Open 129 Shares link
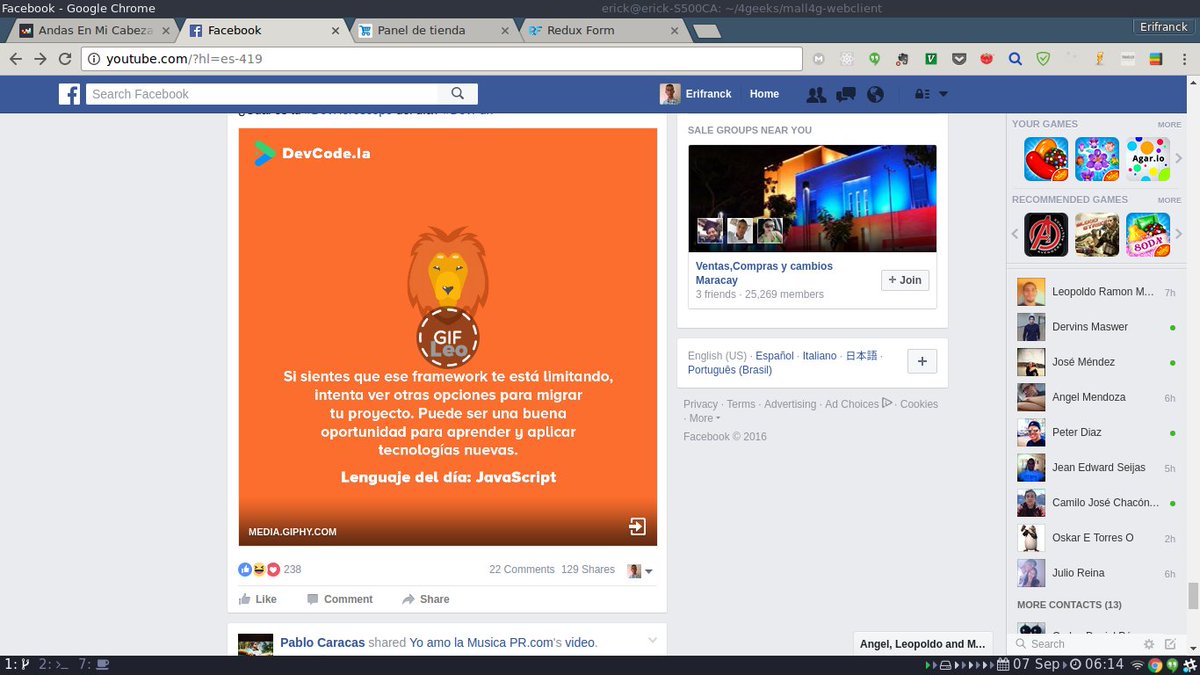1200x675 pixels. pyautogui.click(x=588, y=569)
